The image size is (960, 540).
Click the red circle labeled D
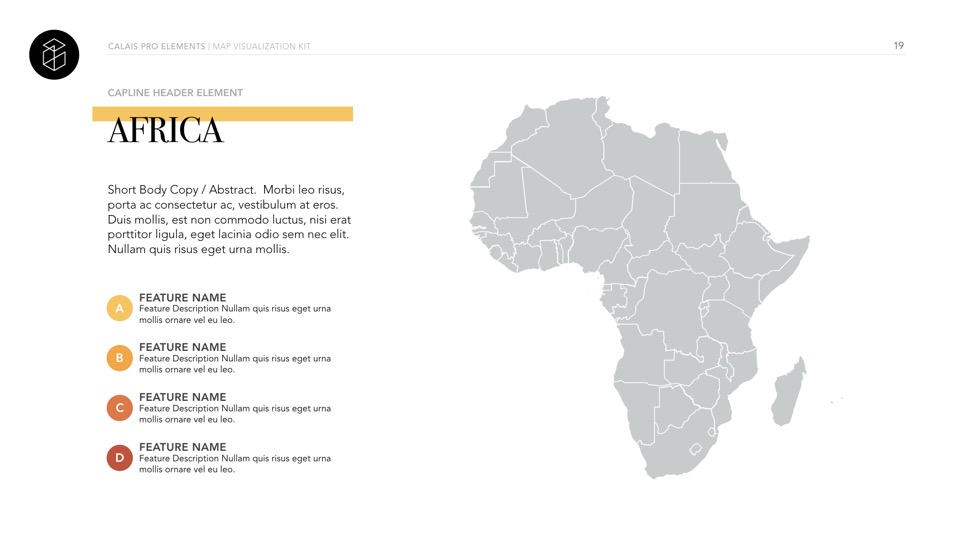pyautogui.click(x=119, y=458)
